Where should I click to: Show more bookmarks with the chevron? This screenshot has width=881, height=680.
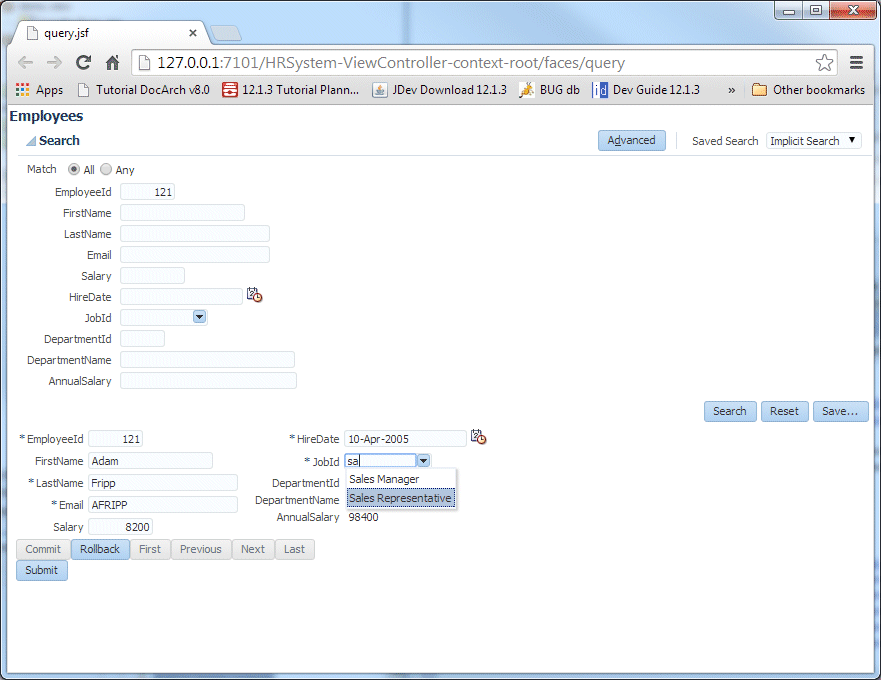click(732, 90)
